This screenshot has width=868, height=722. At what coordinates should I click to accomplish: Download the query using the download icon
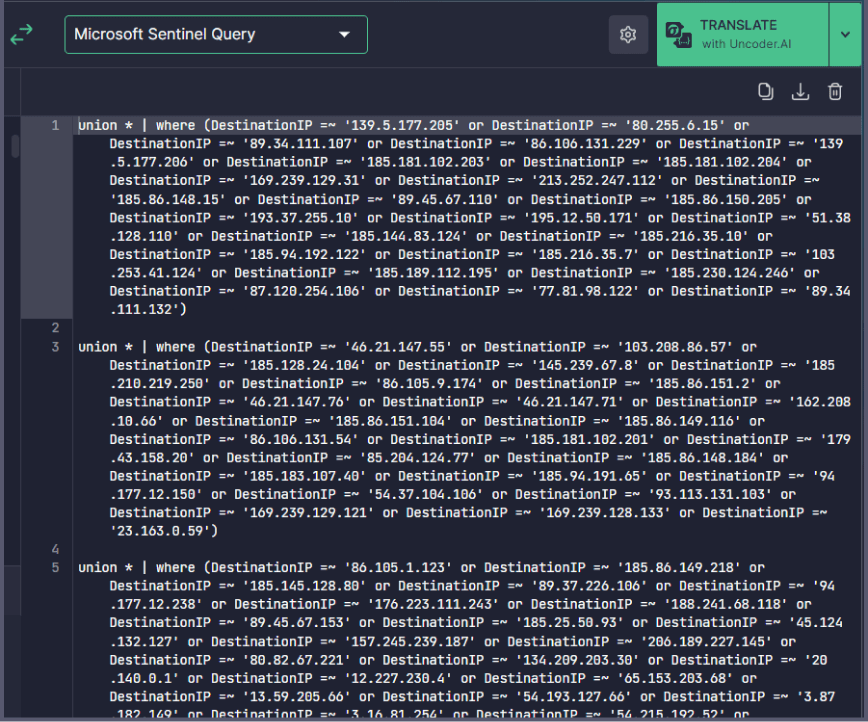click(800, 92)
